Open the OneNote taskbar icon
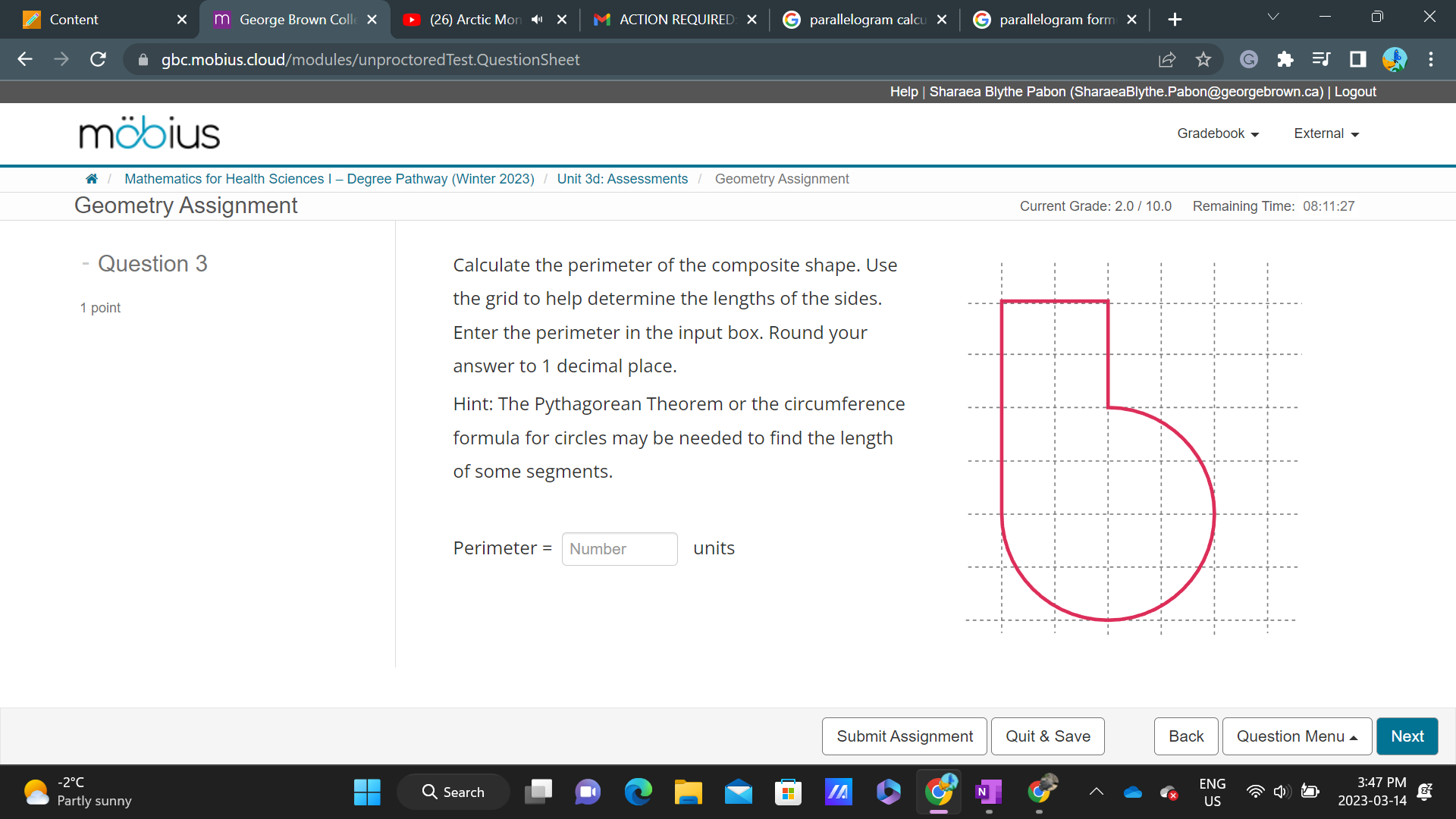Viewport: 1456px width, 819px height. click(988, 792)
